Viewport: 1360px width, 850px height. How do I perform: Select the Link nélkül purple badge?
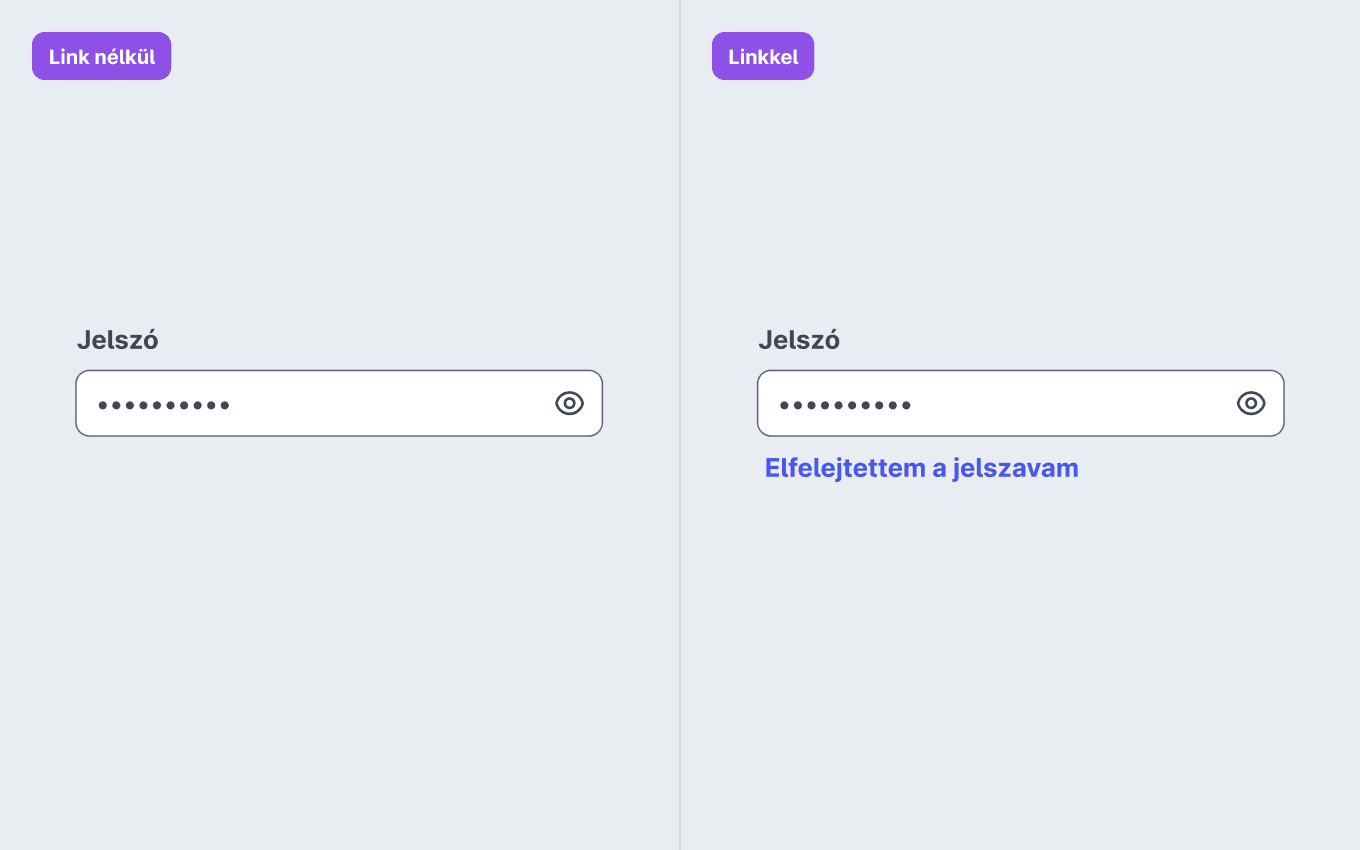pos(102,56)
